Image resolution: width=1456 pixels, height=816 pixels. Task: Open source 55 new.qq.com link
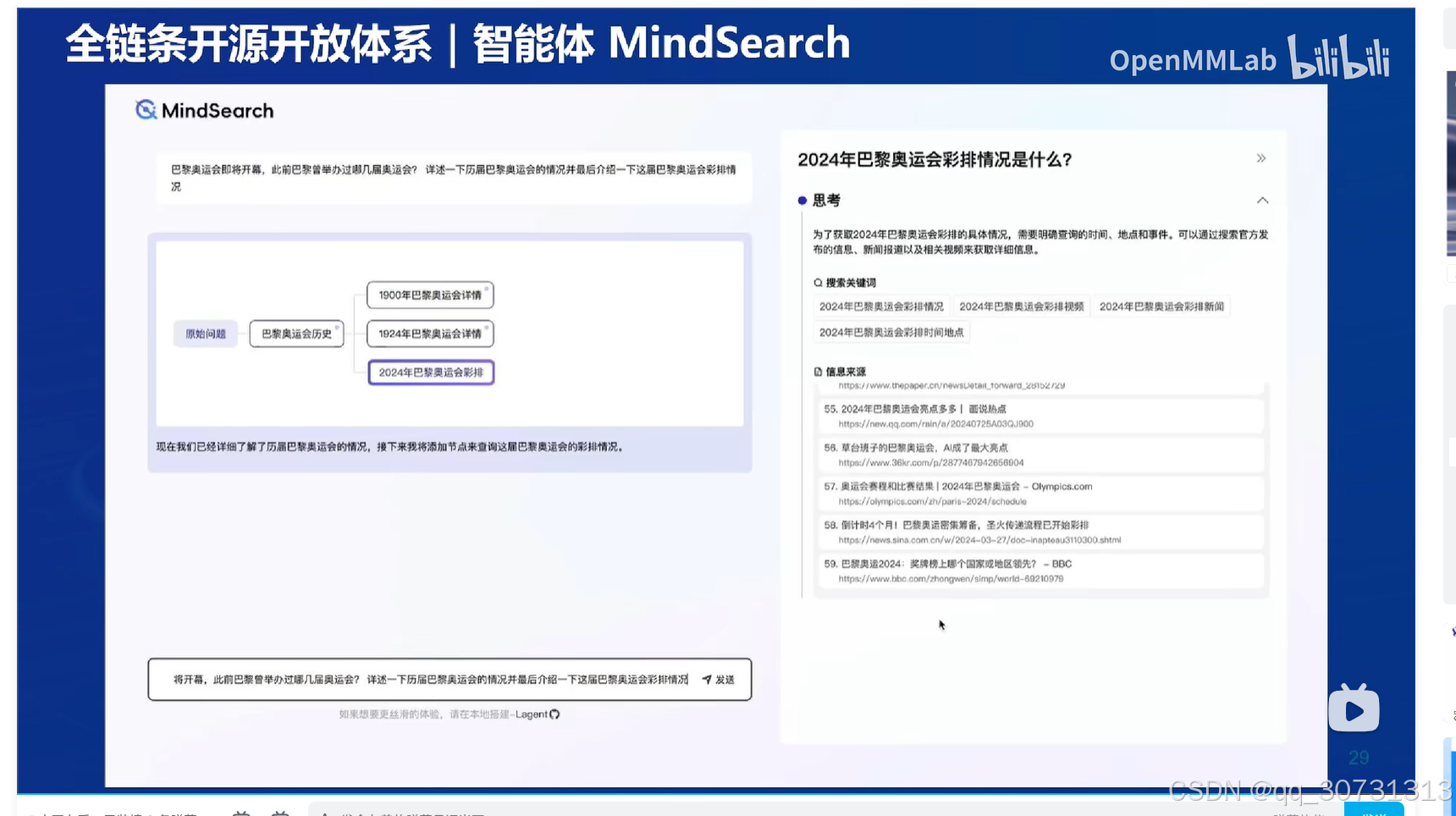pos(935,424)
